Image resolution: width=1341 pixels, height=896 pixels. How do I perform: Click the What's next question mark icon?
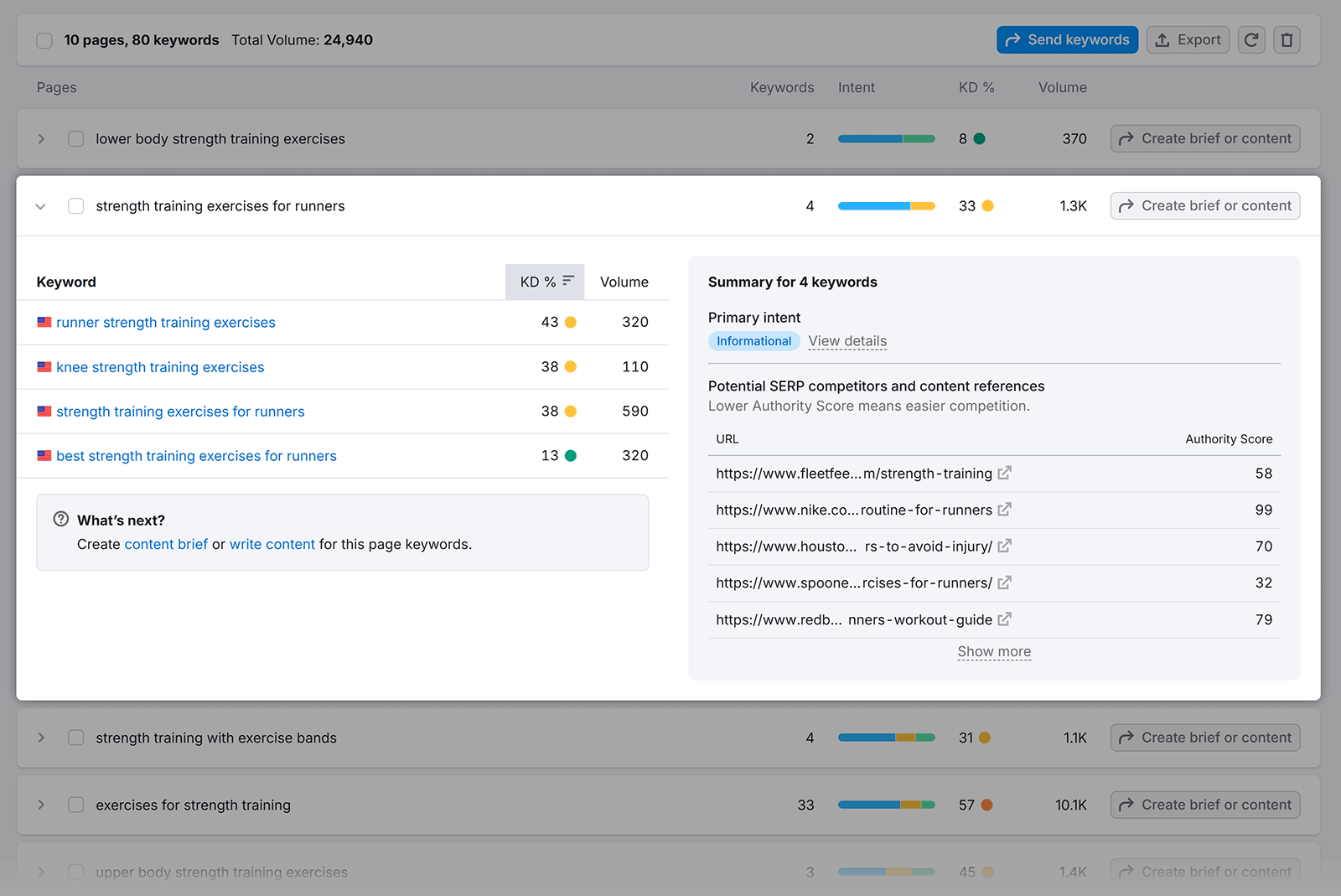(60, 519)
